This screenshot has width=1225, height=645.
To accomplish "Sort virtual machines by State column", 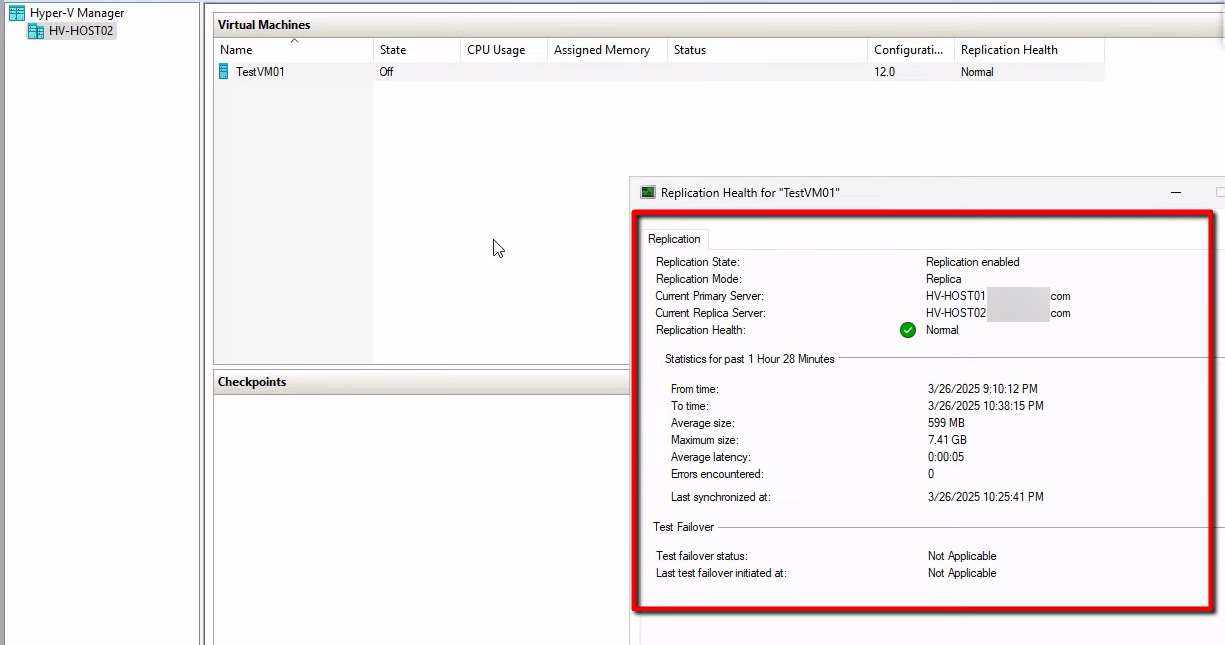I will pyautogui.click(x=417, y=50).
